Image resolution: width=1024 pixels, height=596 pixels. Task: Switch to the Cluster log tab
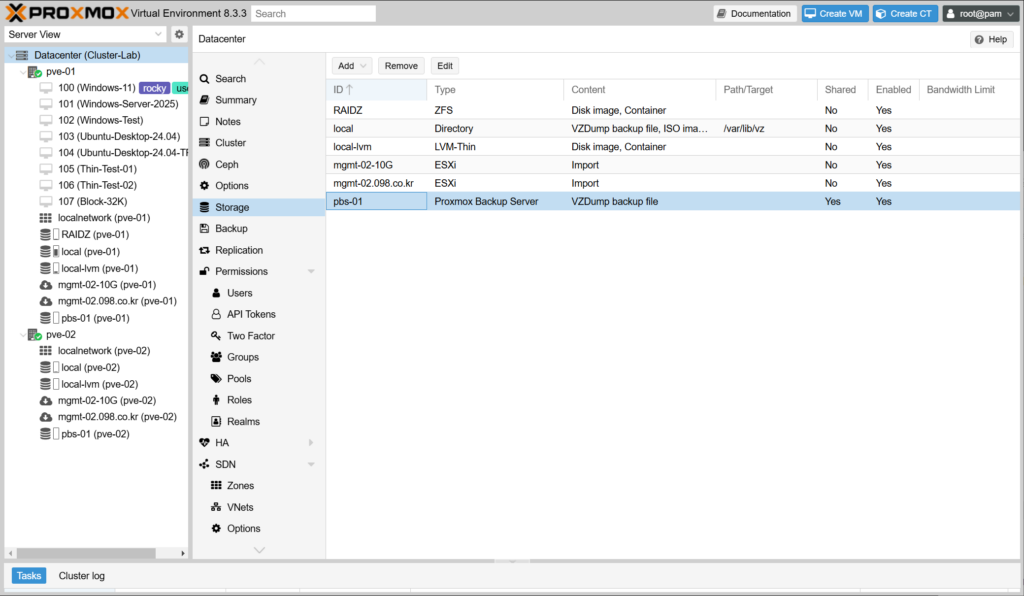coord(81,576)
